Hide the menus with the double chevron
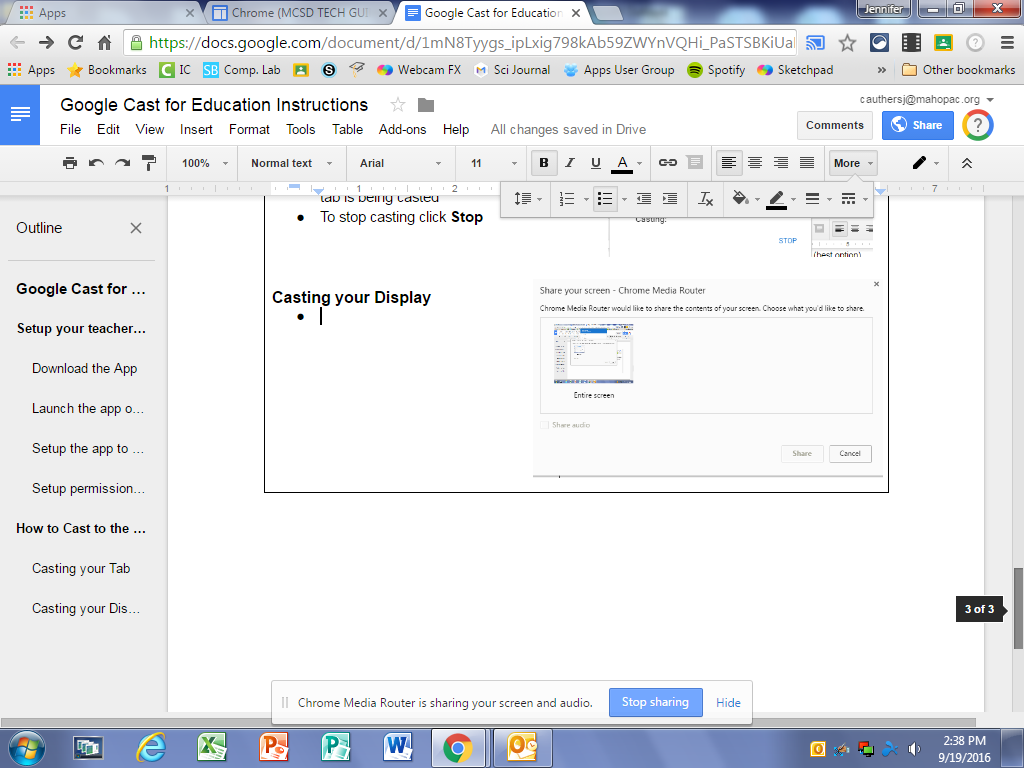This screenshot has height=768, width=1024. (967, 163)
